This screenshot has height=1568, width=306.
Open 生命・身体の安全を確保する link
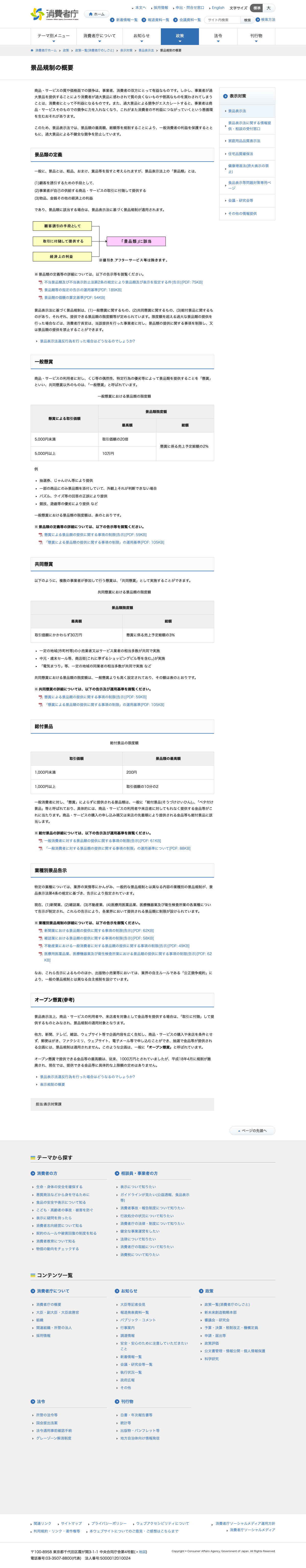58,1187
